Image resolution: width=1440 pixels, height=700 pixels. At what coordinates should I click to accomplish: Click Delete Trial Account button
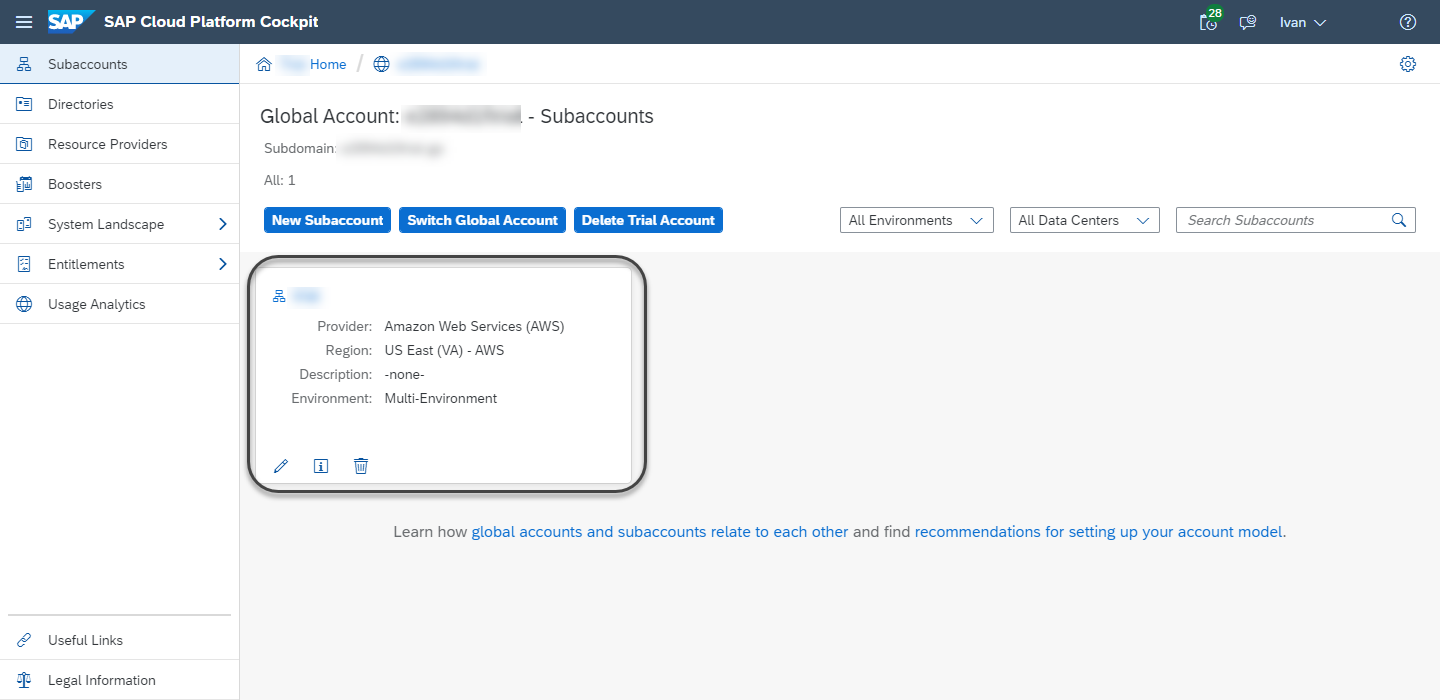pyautogui.click(x=648, y=220)
